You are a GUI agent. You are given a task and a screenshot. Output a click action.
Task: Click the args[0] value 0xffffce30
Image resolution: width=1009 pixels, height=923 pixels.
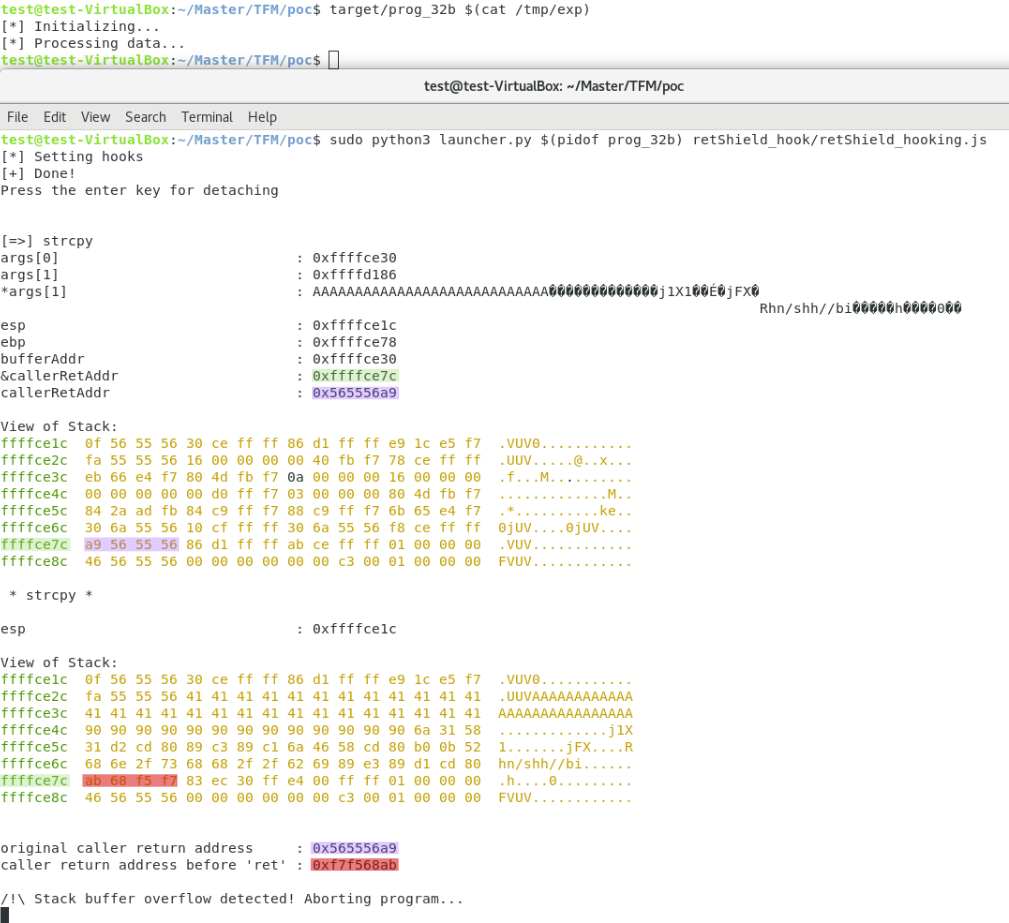coord(354,258)
